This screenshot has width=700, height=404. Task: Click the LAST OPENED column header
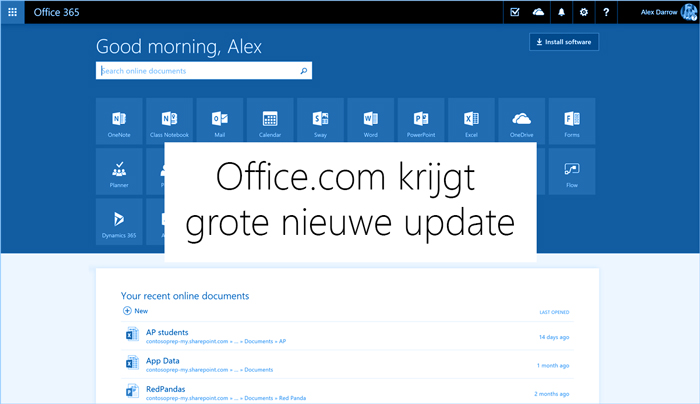pos(554,312)
